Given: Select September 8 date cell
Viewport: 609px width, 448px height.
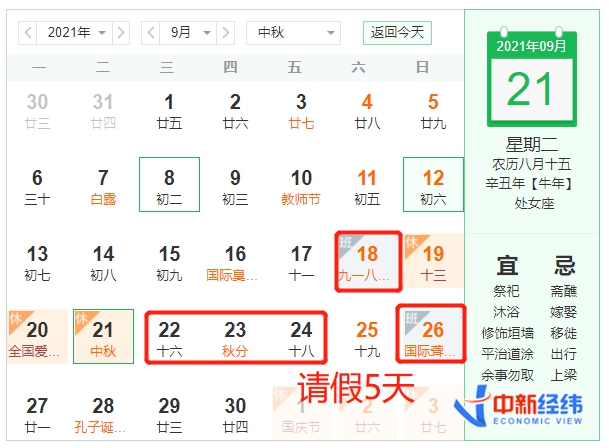Looking at the screenshot, I should pyautogui.click(x=169, y=185).
